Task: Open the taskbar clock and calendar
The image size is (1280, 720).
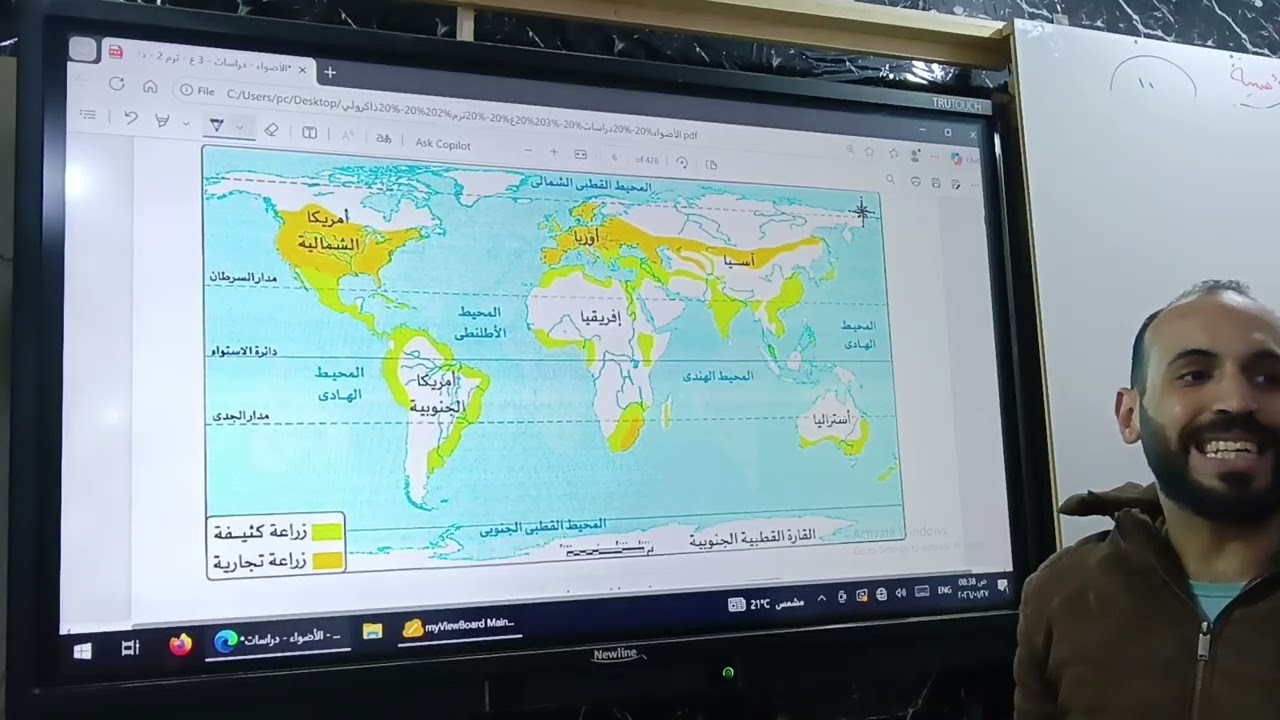Action: [x=972, y=587]
